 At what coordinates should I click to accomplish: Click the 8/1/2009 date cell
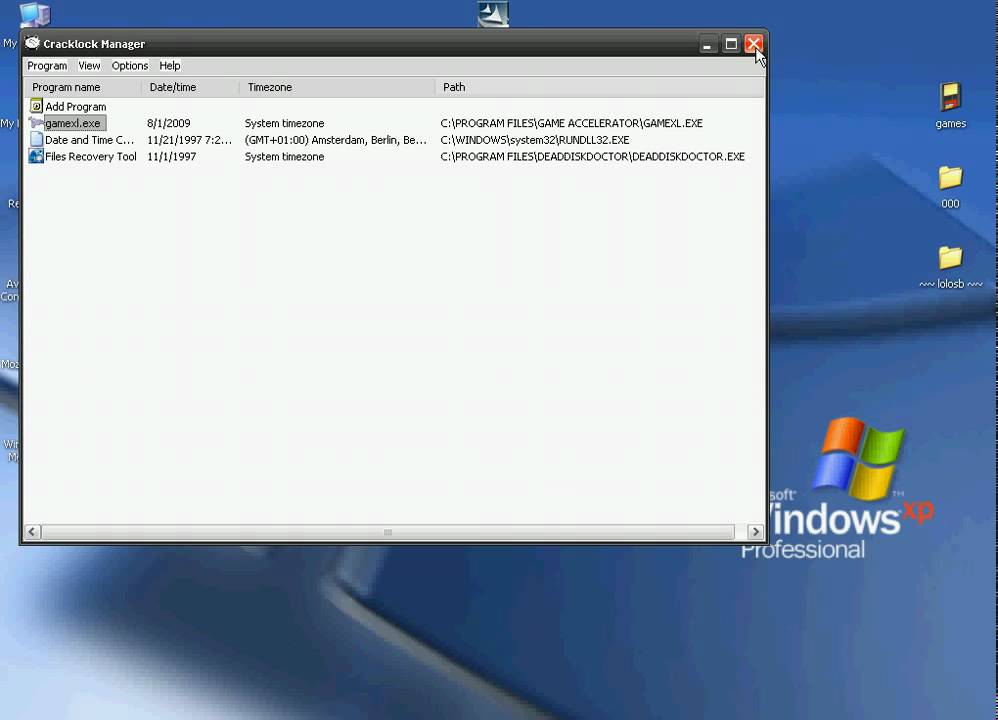169,123
